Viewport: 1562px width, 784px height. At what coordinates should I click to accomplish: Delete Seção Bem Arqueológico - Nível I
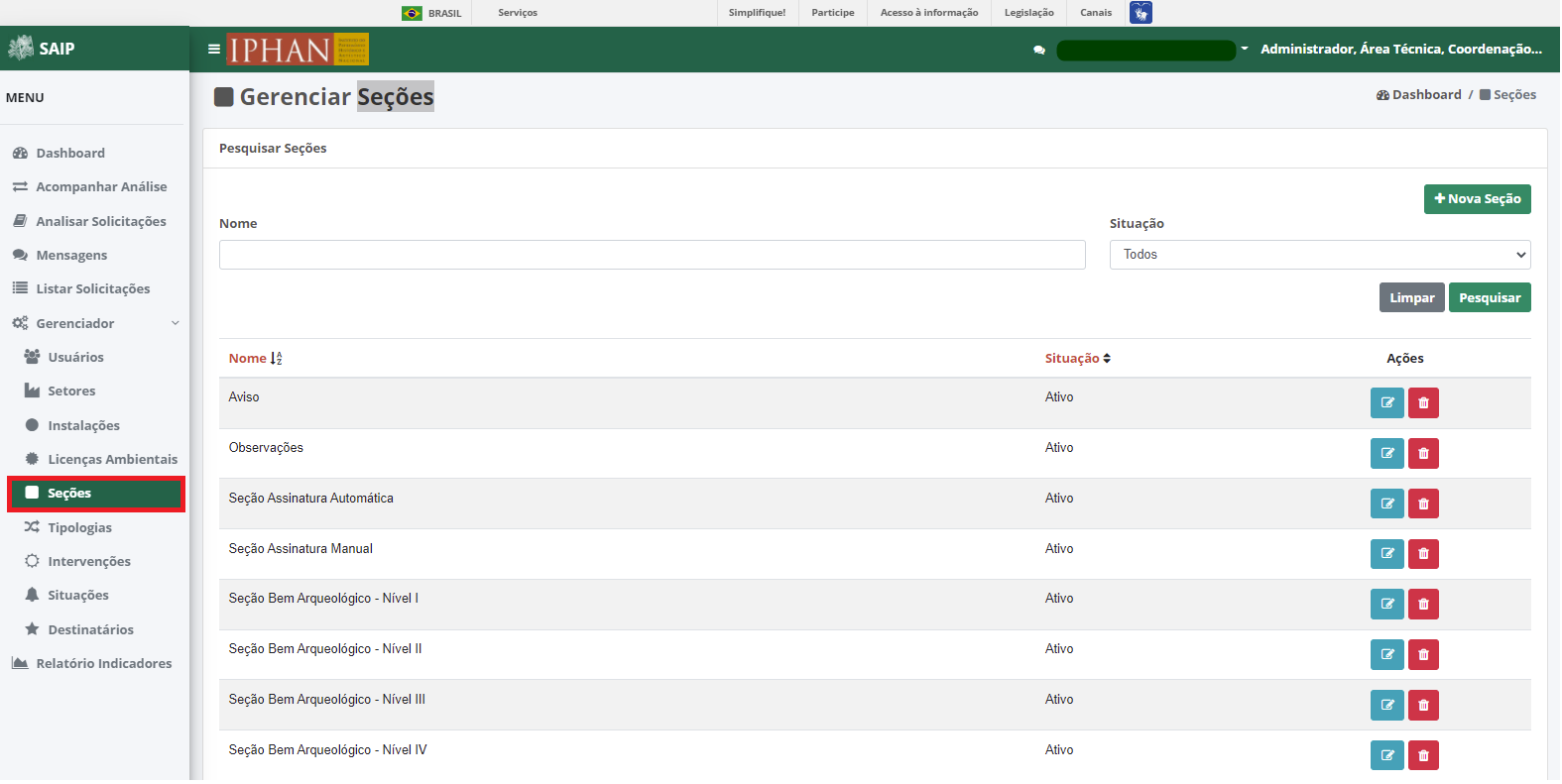[x=1423, y=605]
